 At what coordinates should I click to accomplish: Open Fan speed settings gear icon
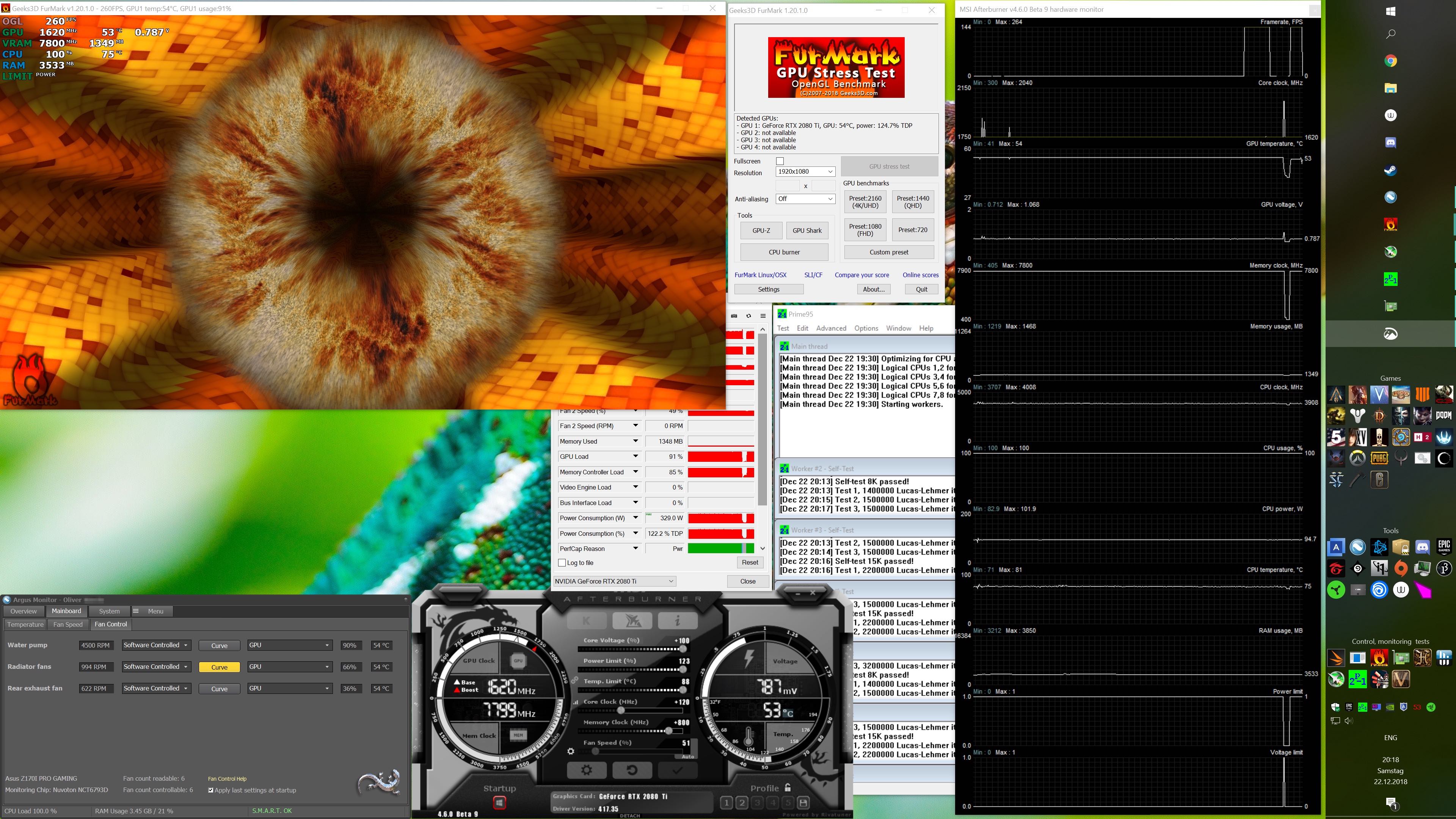(571, 751)
